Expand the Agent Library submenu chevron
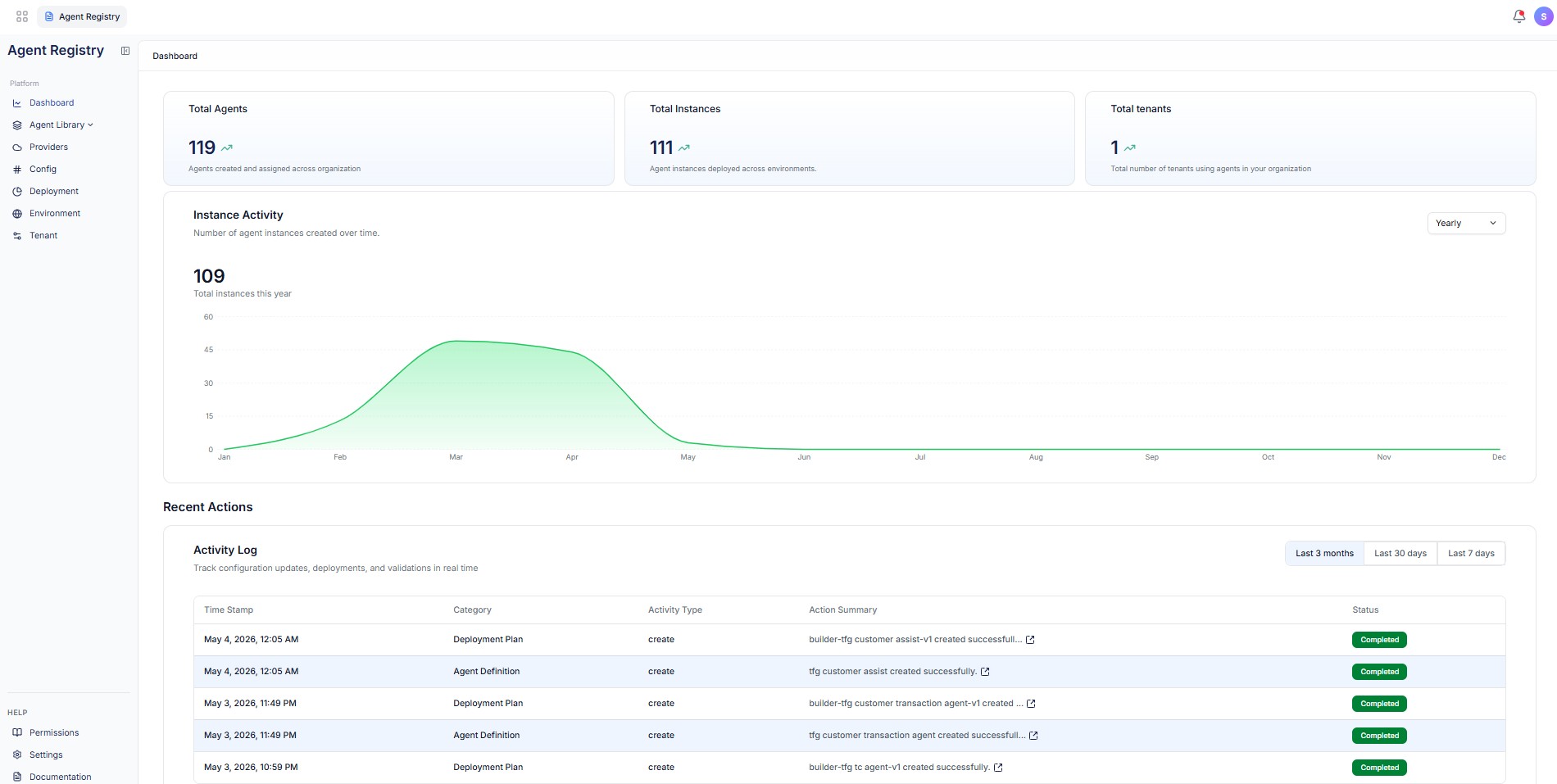This screenshot has height=784, width=1557. (x=90, y=125)
